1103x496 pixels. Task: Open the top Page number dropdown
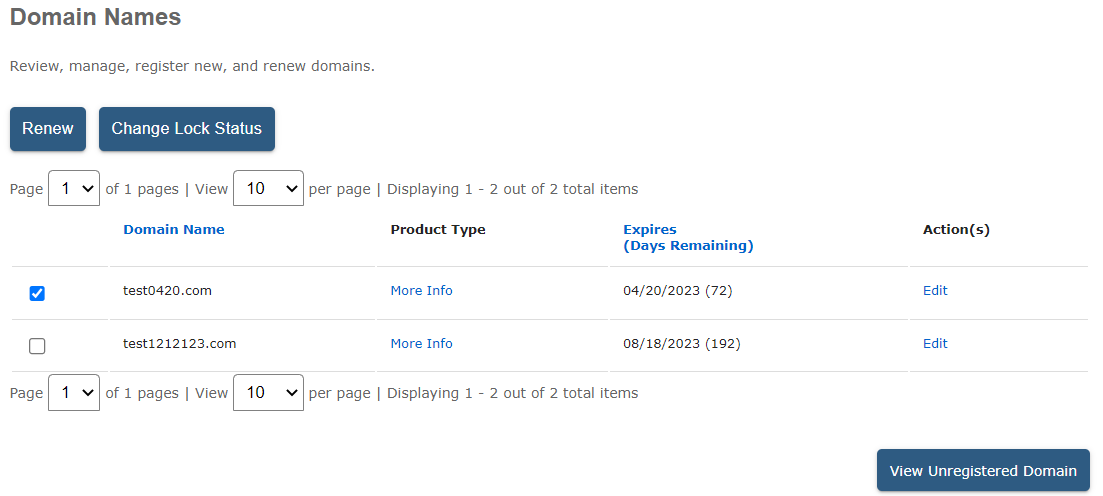click(74, 188)
